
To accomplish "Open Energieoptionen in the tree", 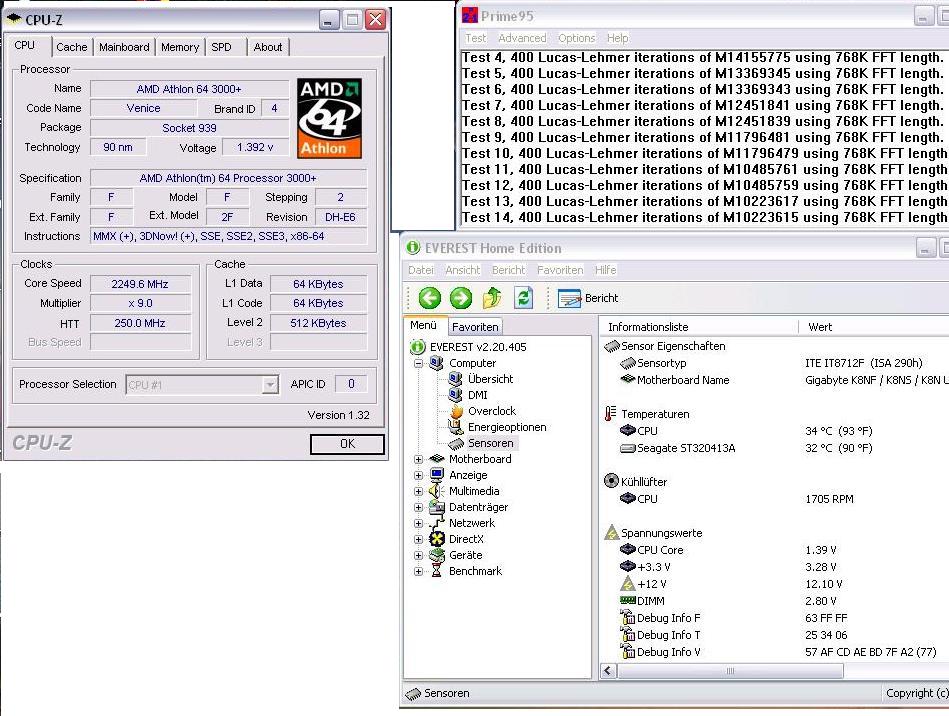I will pos(507,427).
